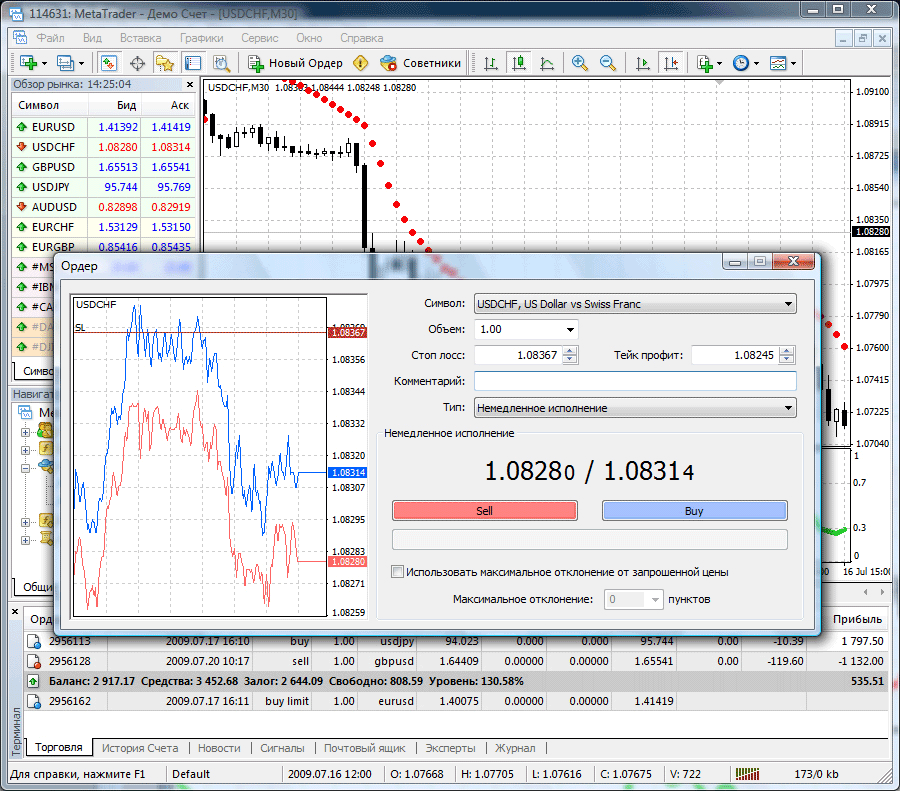The width and height of the screenshot is (900, 791).
Task: Select the Expert Advisors icon in Navigator
Action: (x=45, y=465)
